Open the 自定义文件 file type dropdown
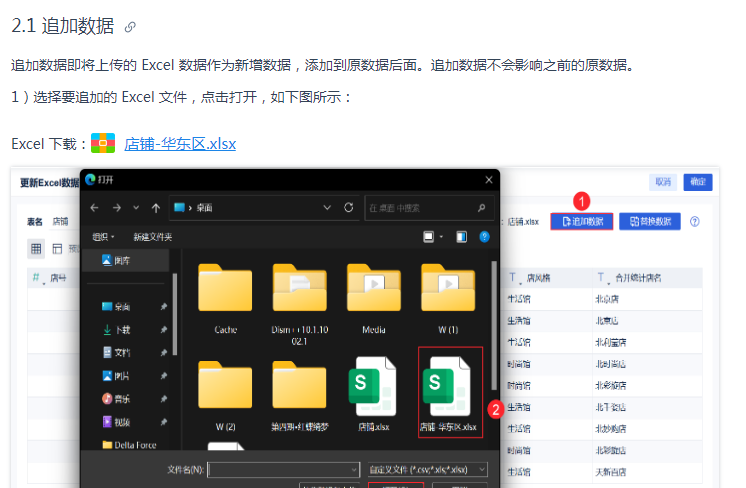The width and height of the screenshot is (746, 488). (428, 470)
